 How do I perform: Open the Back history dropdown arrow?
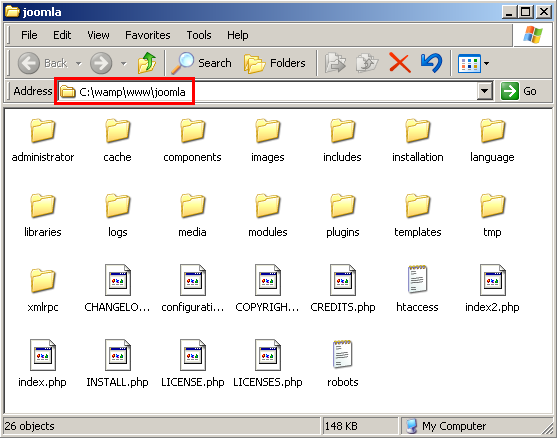tap(79, 64)
